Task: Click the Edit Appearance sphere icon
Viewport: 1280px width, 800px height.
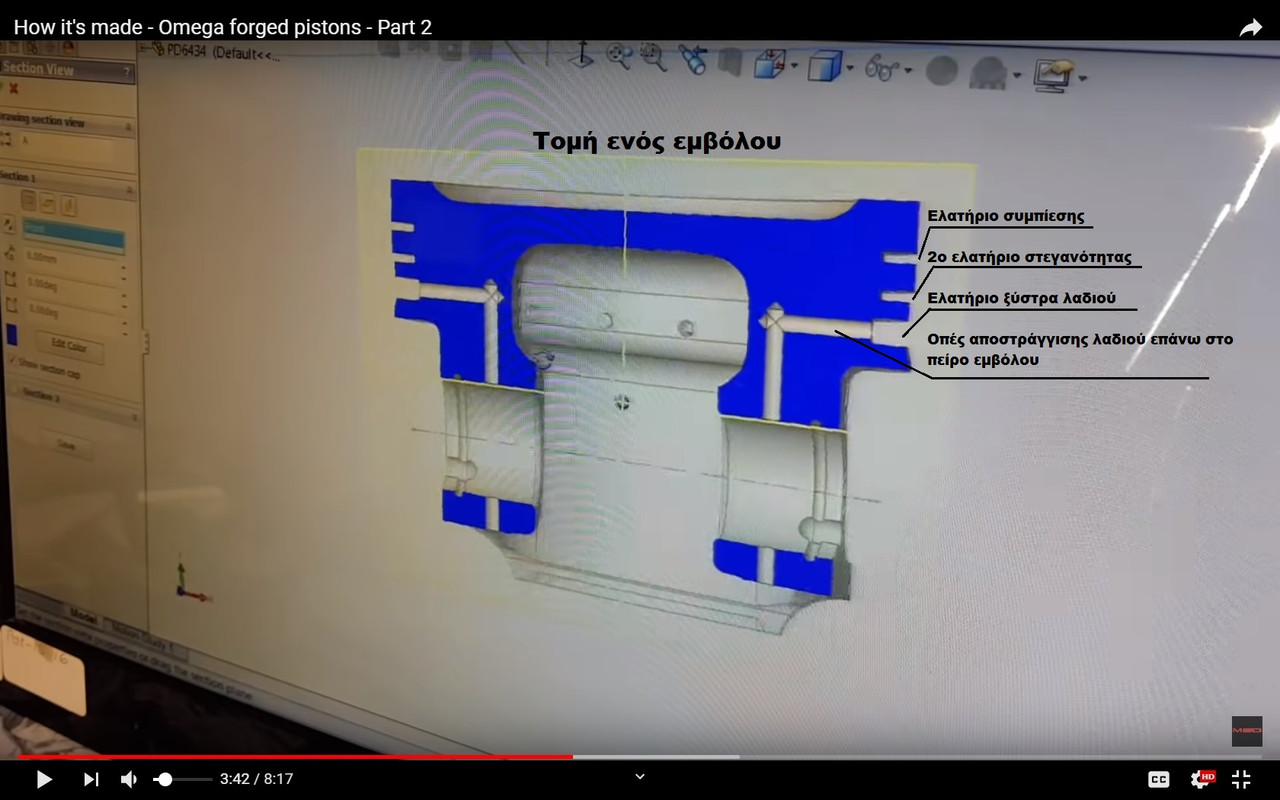Action: click(942, 71)
